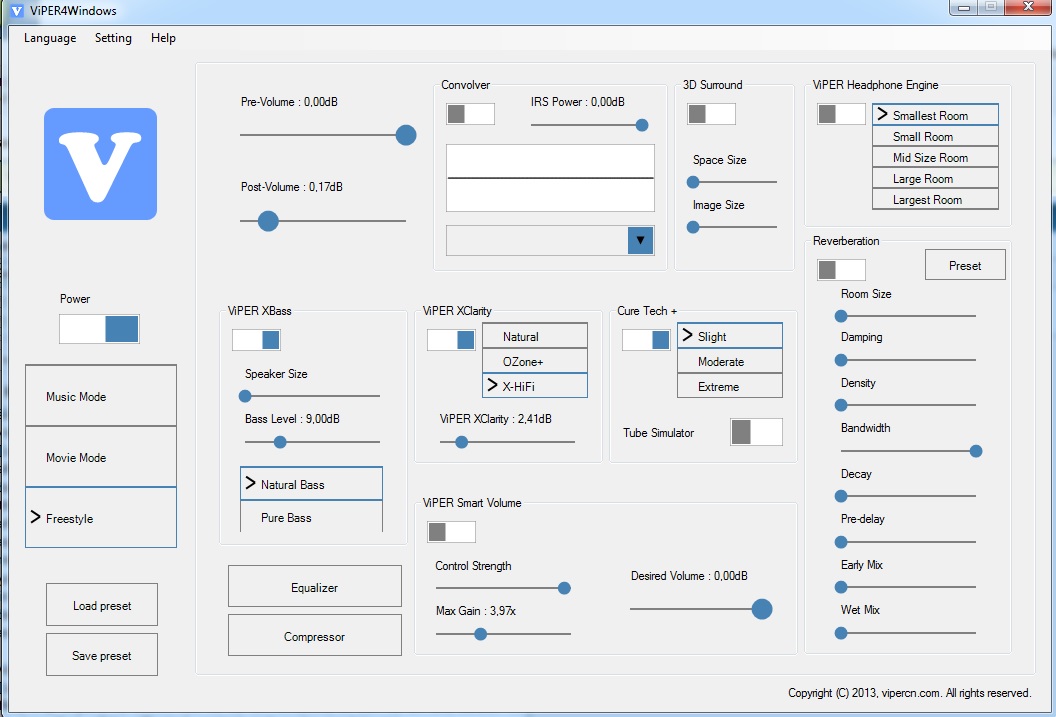Open the Help menu
Image resolution: width=1056 pixels, height=717 pixels.
click(163, 38)
